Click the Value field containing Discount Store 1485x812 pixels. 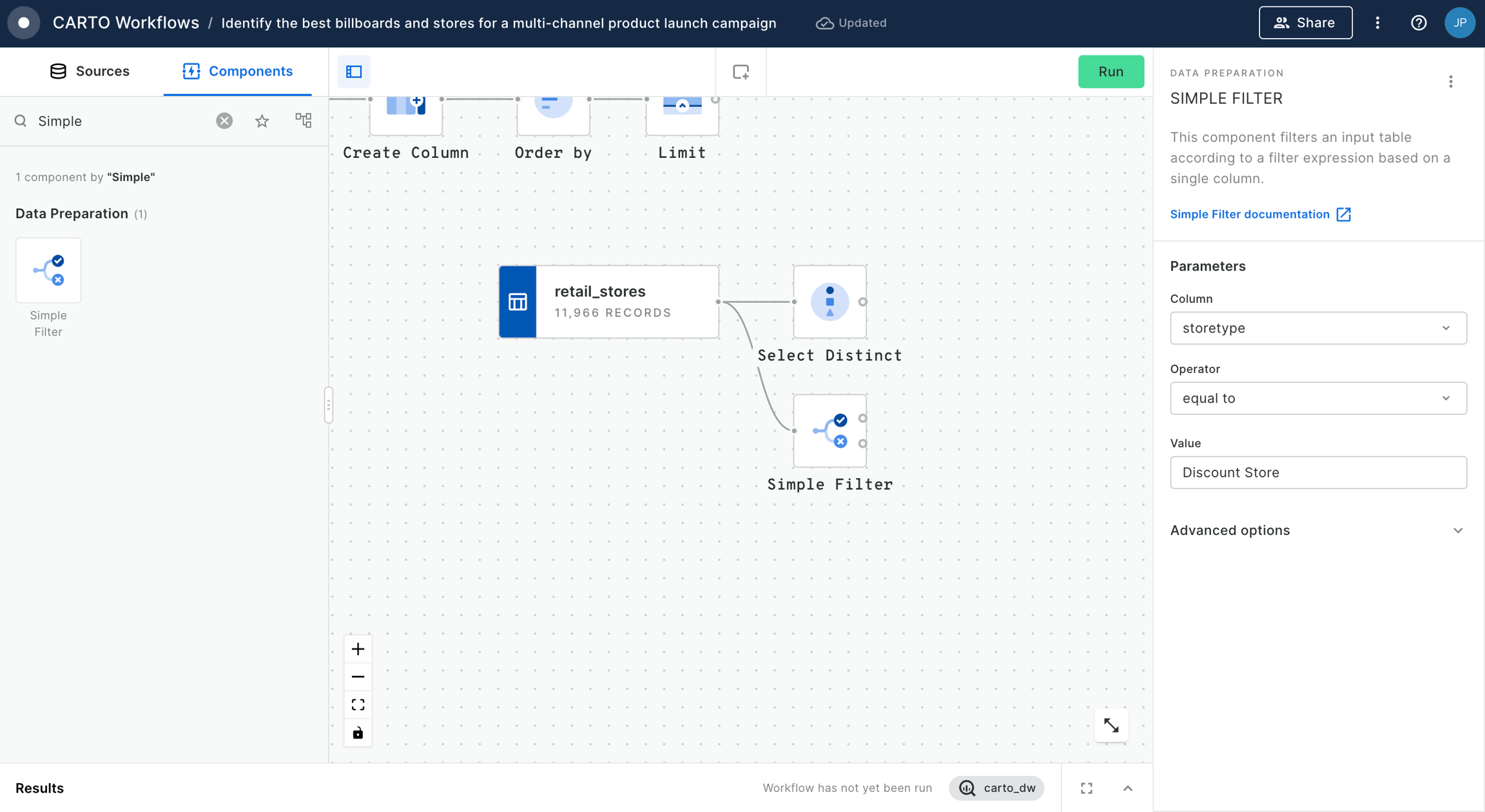click(1317, 472)
